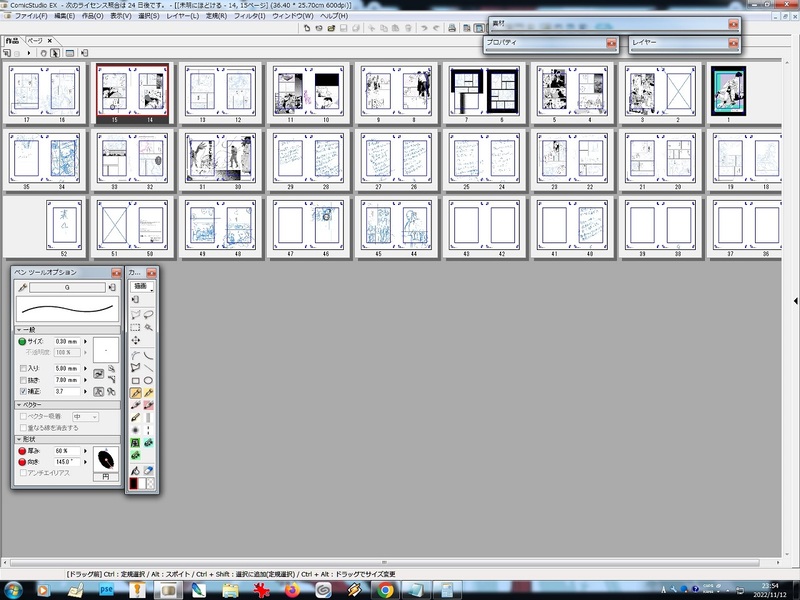Open the 補正 value slider arrow
The height and width of the screenshot is (600, 800).
[85, 391]
